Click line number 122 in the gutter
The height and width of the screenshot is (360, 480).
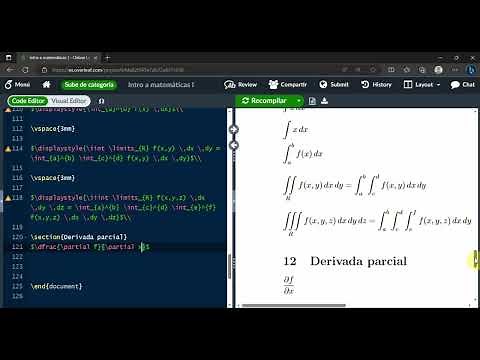pyautogui.click(x=17, y=257)
